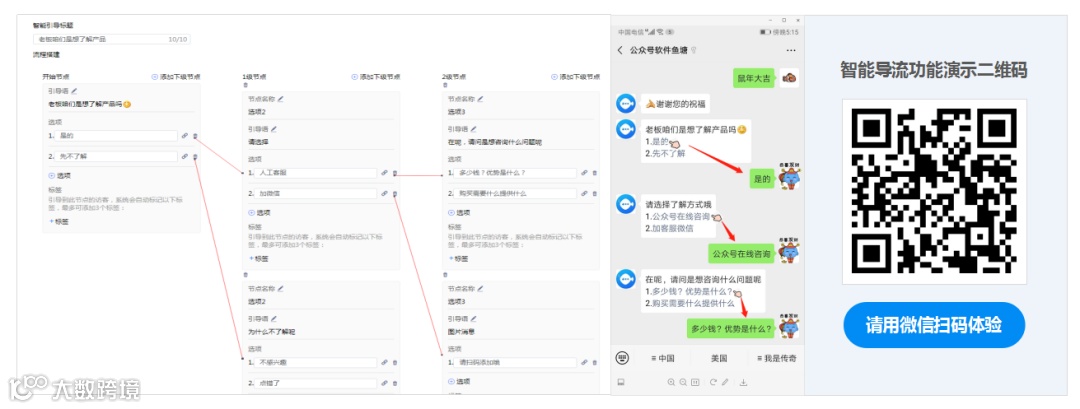Tap the 加客服微信 link in chat
1080x409 pixels.
tap(672, 228)
